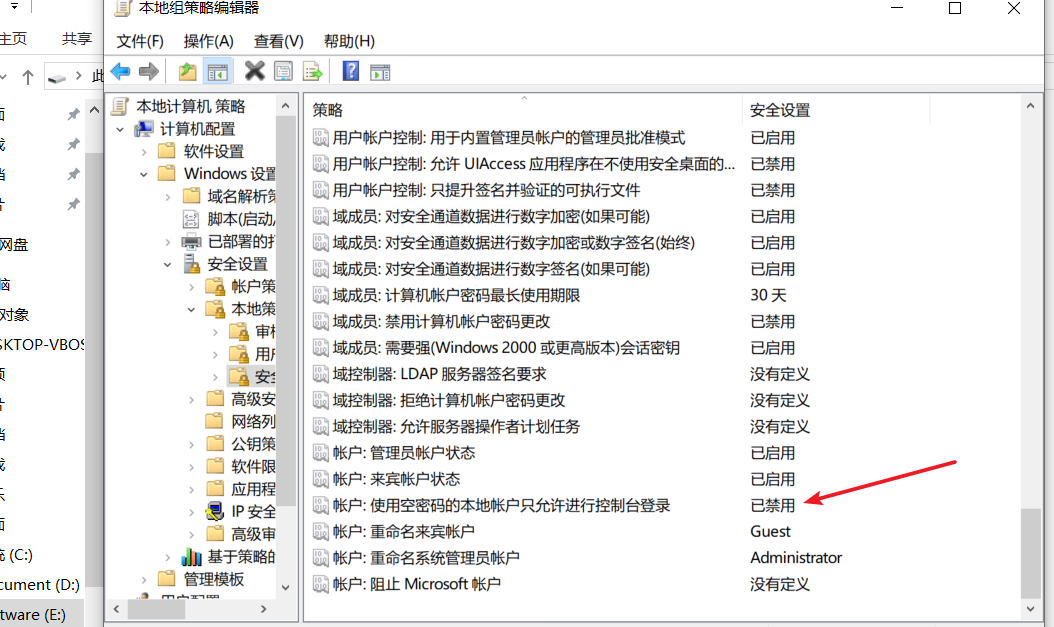
Task: Click the Delete (X) toolbar icon
Action: [255, 71]
